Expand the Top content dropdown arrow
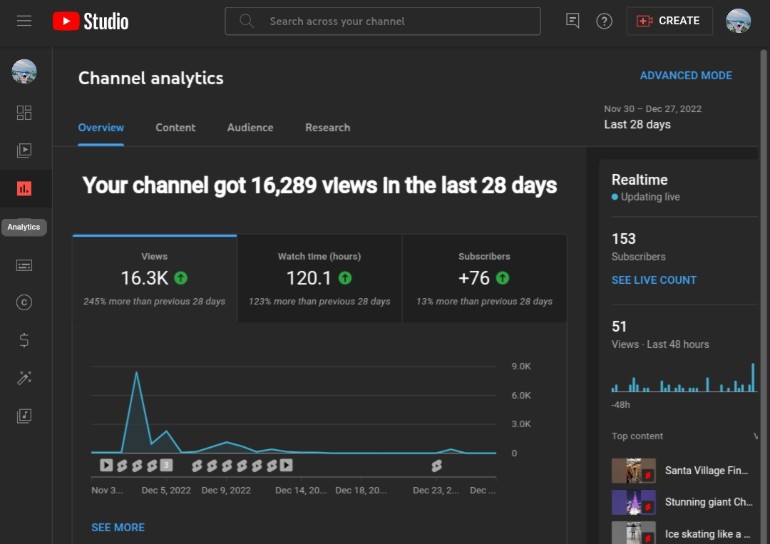770x544 pixels. [755, 436]
